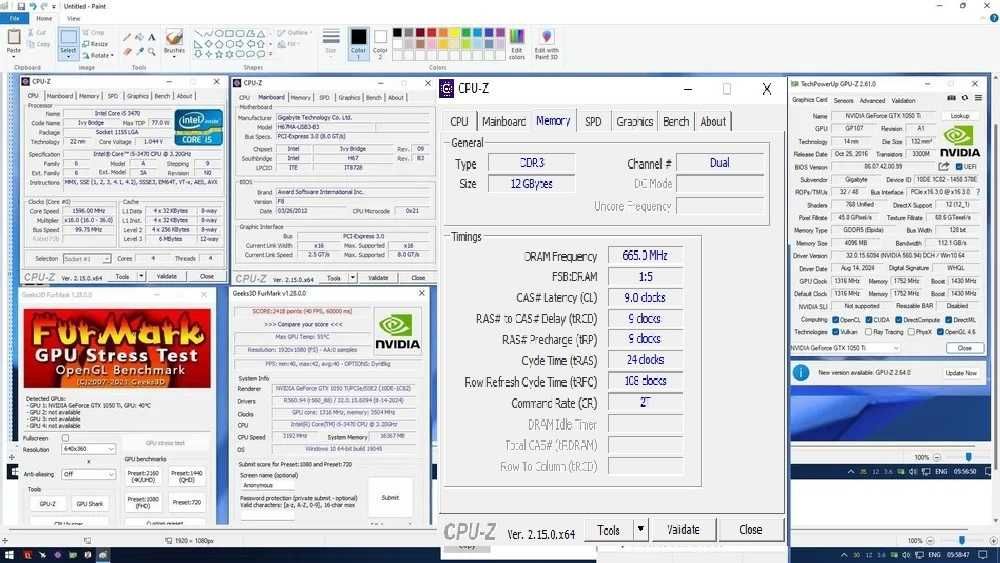Select the Magnifier tool in Paint

tap(152, 51)
